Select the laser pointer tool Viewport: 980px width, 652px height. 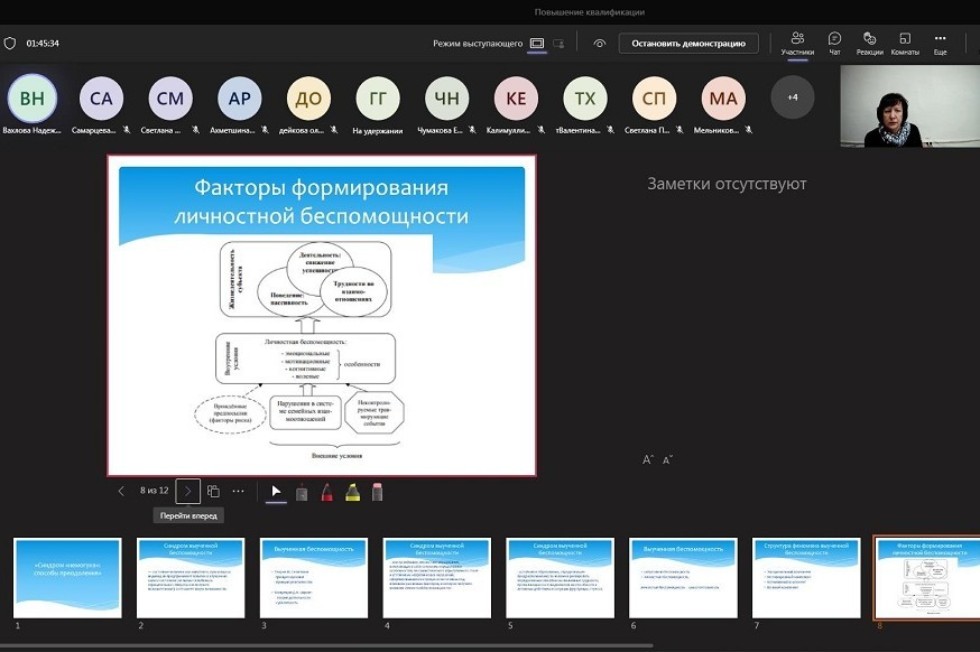point(301,491)
